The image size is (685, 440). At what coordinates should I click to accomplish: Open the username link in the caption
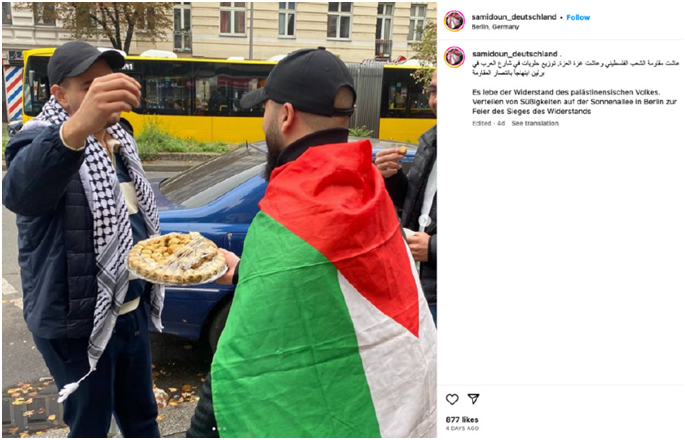coord(514,54)
